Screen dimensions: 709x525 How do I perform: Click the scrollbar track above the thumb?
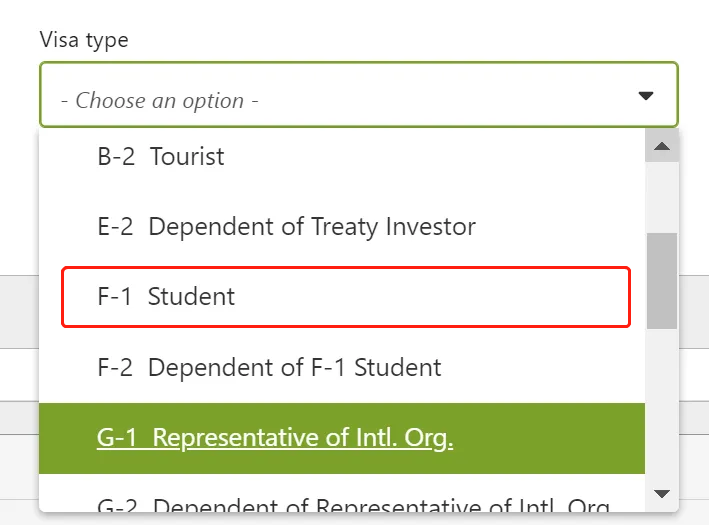[x=661, y=195]
